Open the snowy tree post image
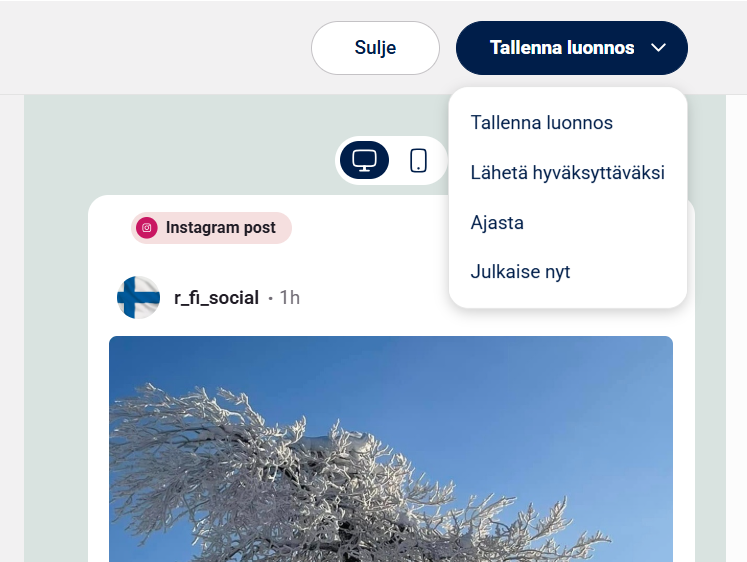The image size is (747, 562). pyautogui.click(x=391, y=449)
